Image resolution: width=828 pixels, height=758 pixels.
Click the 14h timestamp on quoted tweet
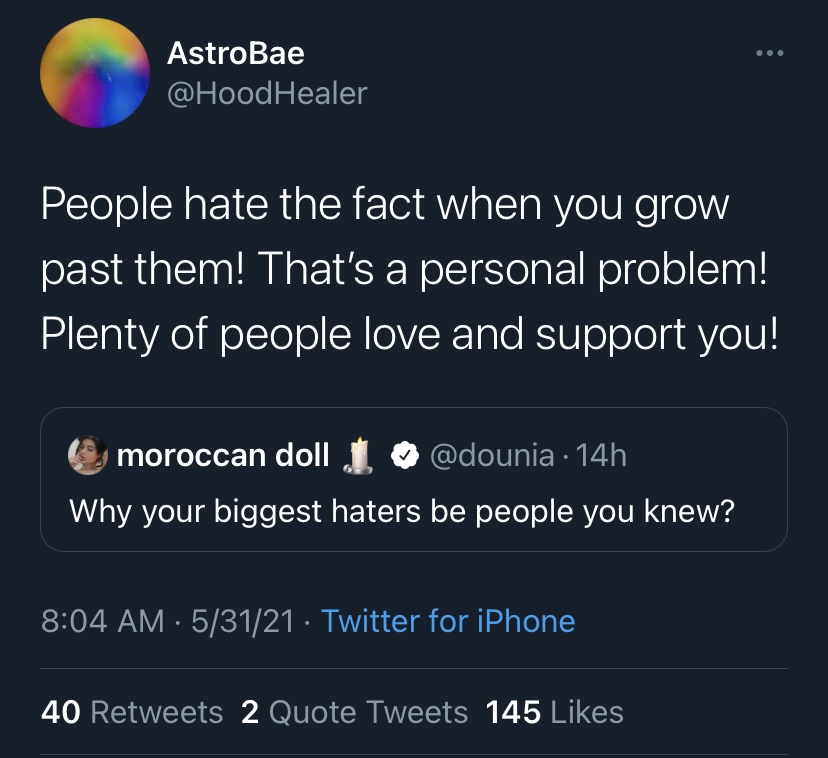click(x=603, y=456)
